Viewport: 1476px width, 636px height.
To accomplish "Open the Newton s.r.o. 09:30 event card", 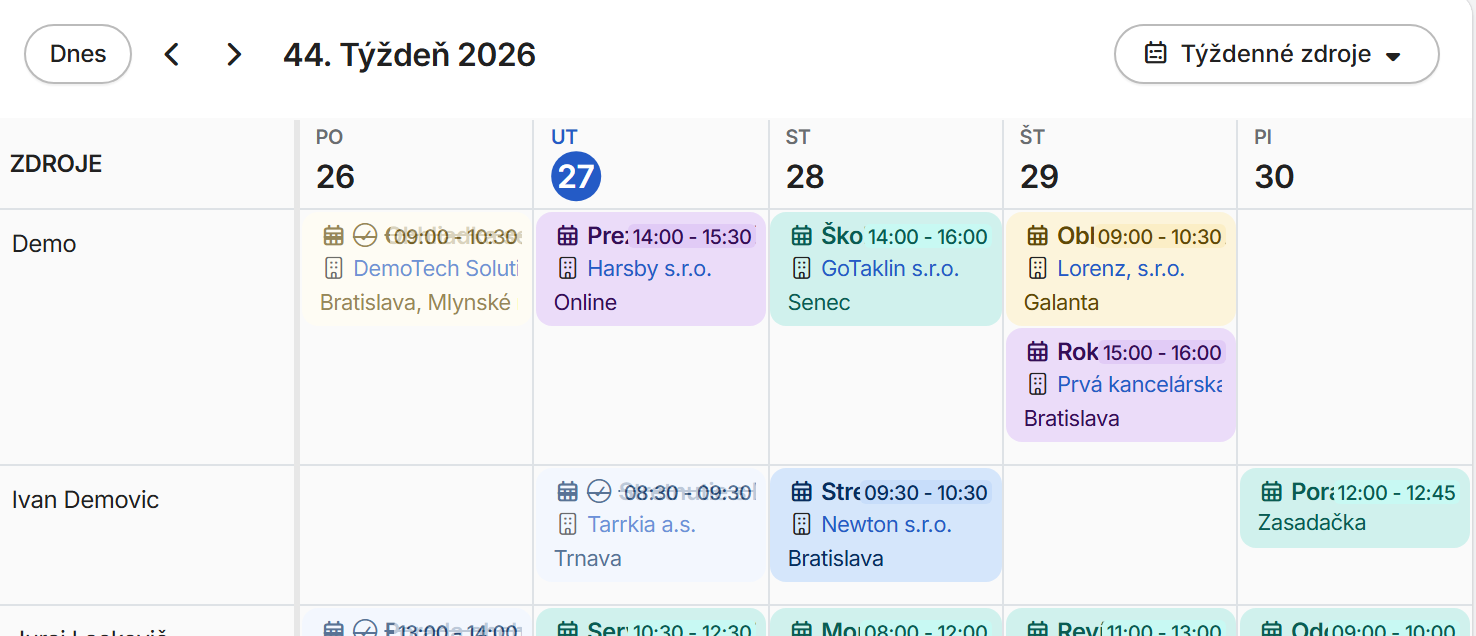I will 886,525.
